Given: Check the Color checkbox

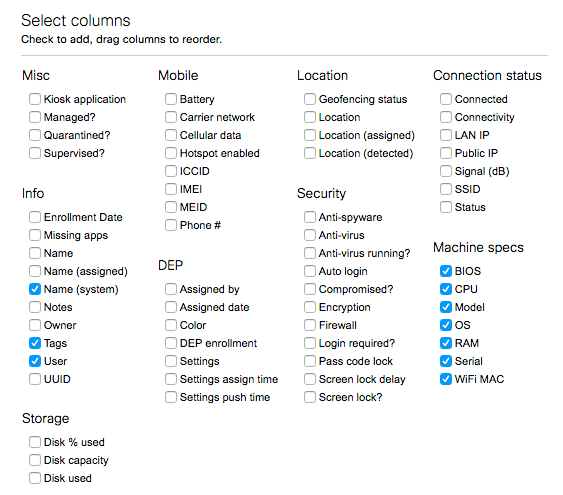Looking at the screenshot, I should click(171, 325).
